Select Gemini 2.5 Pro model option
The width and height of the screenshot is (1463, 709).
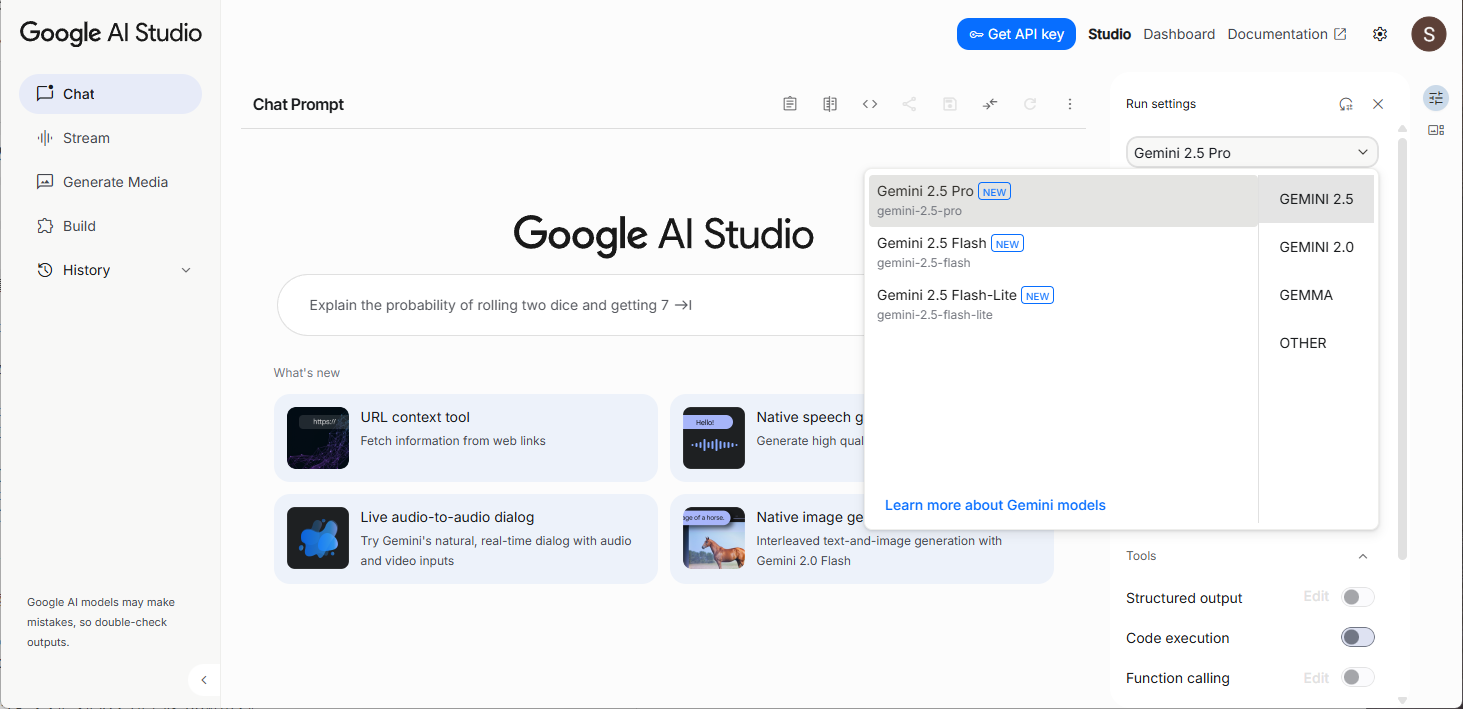click(1063, 200)
